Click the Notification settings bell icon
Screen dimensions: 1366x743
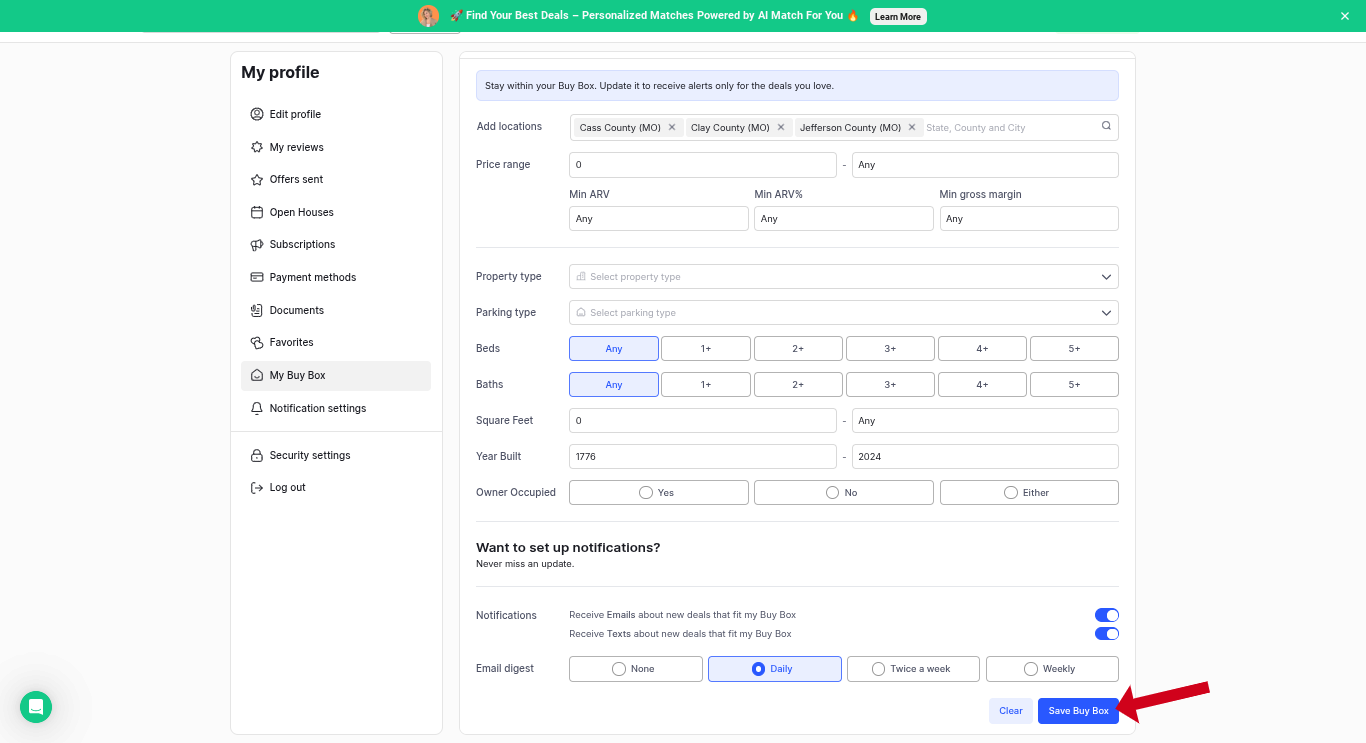257,408
